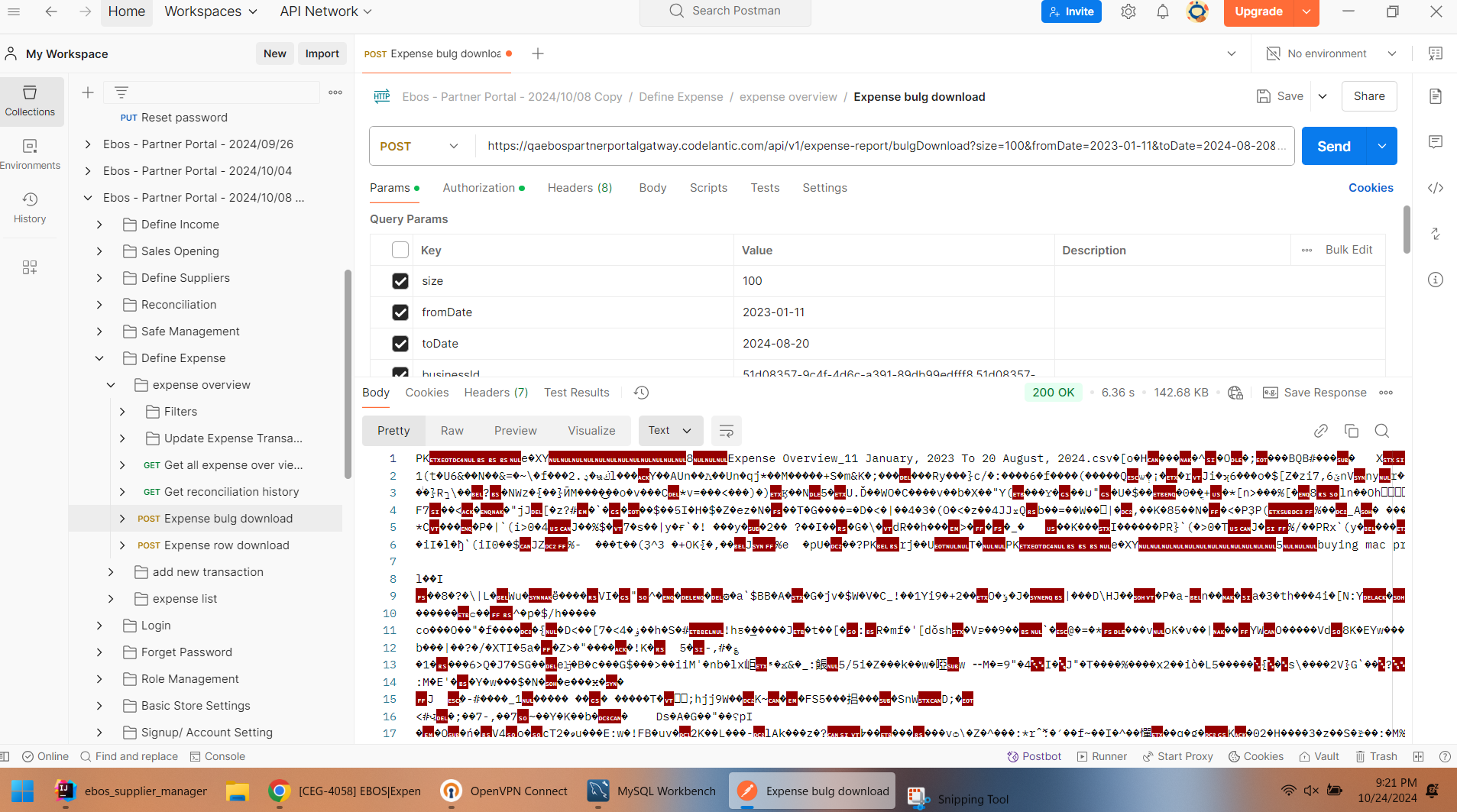Open the notifications bell

1163,11
